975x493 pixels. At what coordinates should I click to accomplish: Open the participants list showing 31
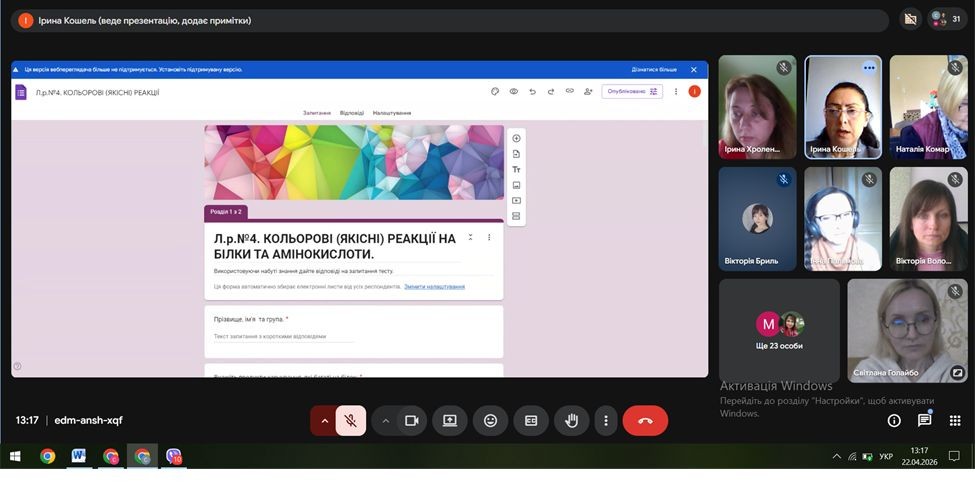948,19
